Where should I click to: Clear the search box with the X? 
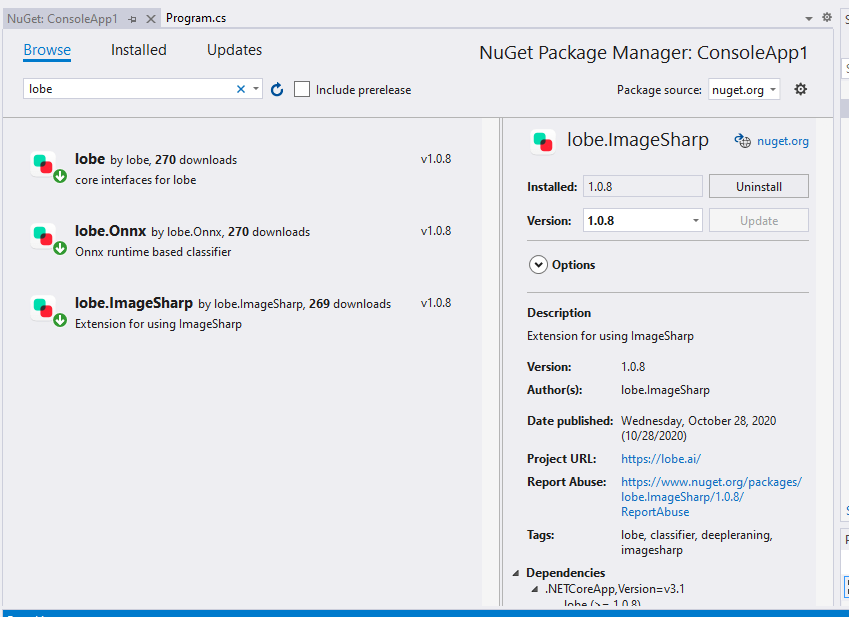click(x=240, y=89)
